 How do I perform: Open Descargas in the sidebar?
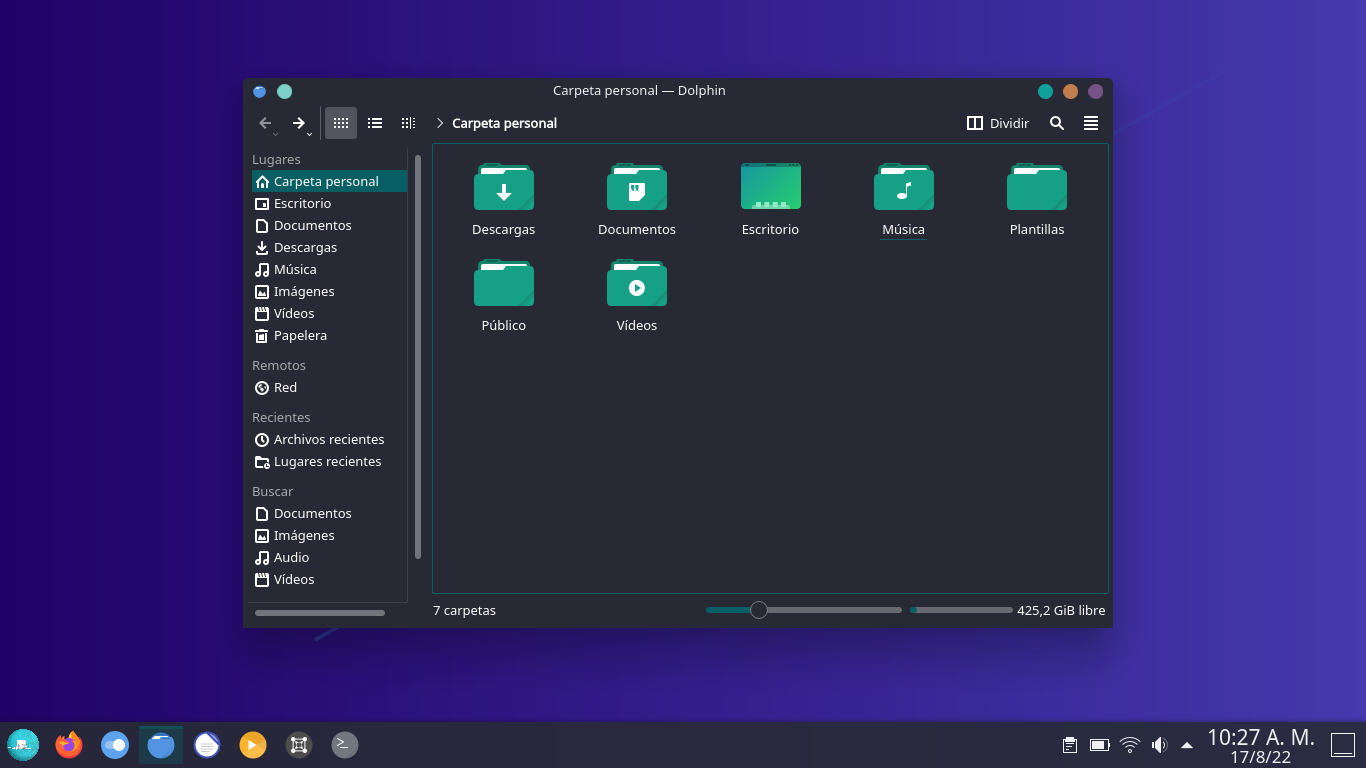coord(329,247)
